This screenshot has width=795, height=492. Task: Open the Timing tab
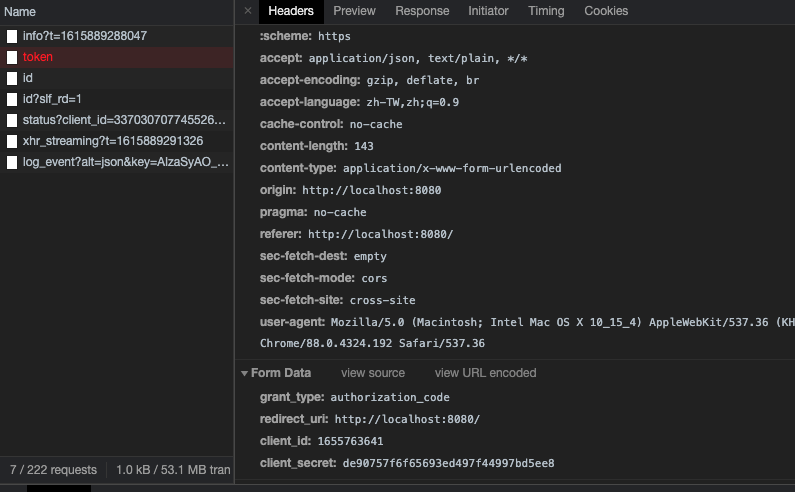(546, 11)
